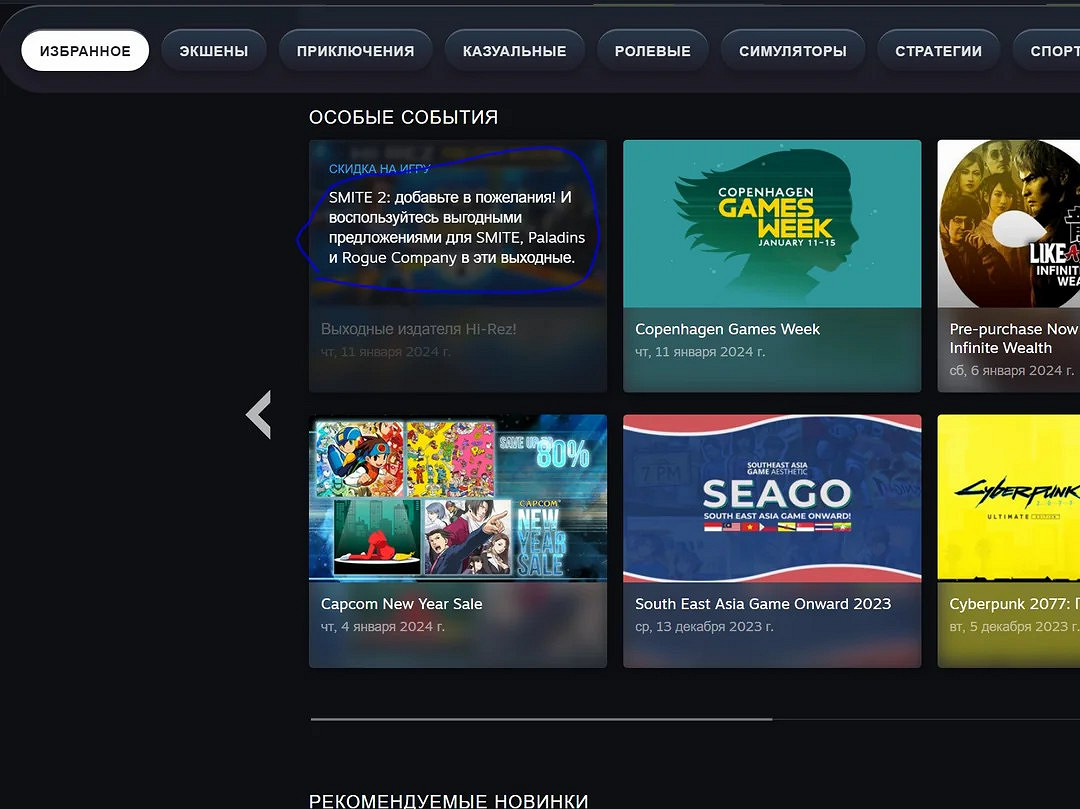Click the Capcom New Year Sale title text
This screenshot has width=1080, height=809.
tap(401, 604)
